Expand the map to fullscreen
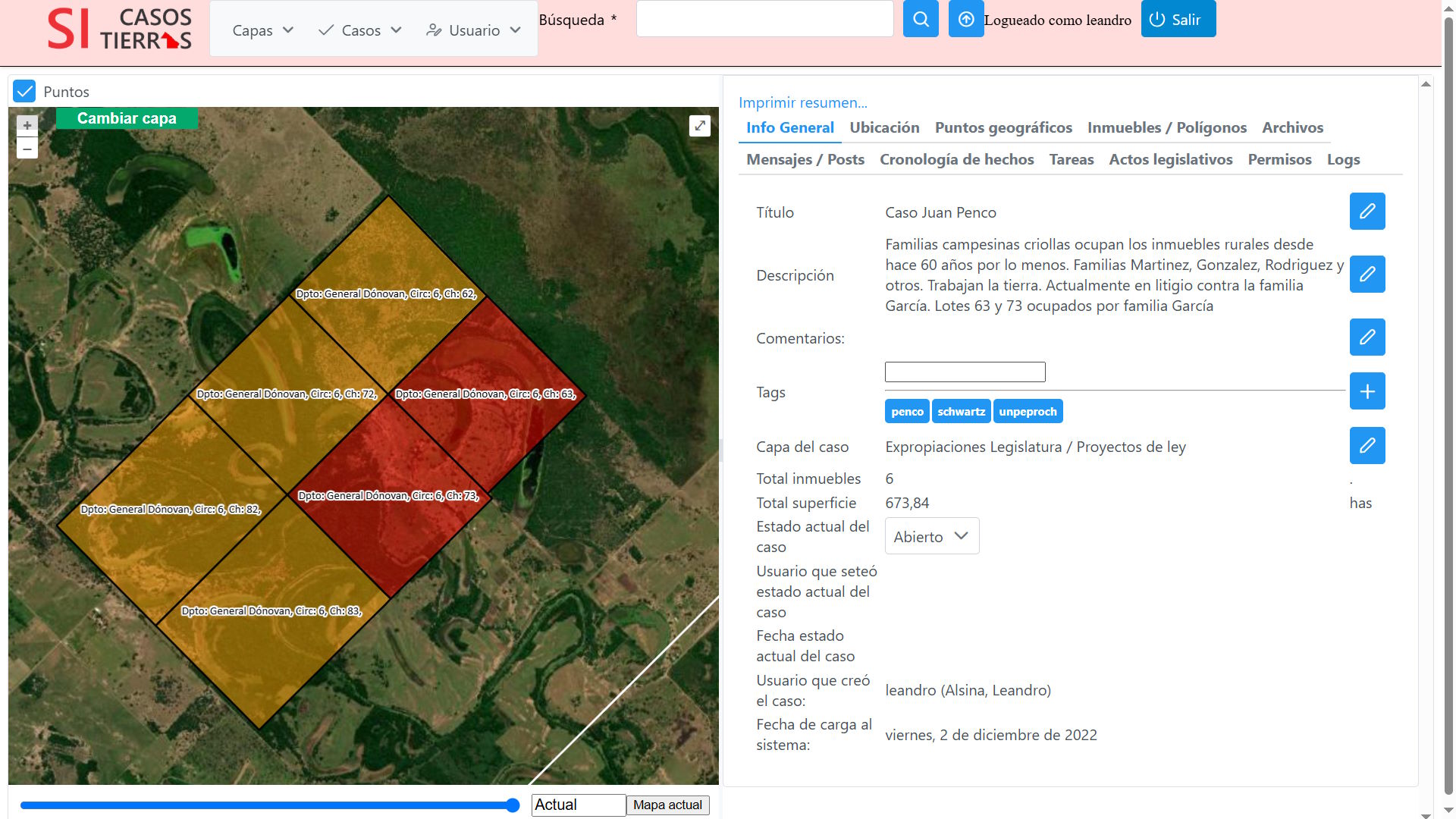 pyautogui.click(x=699, y=126)
